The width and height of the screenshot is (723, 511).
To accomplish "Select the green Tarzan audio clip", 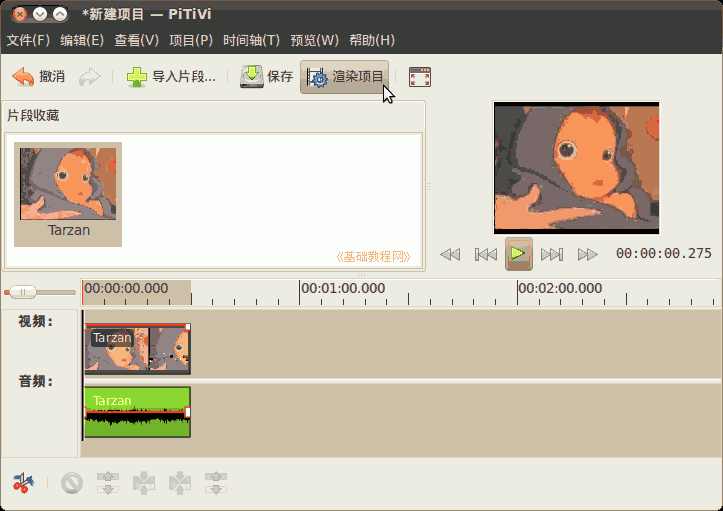I will tap(137, 412).
